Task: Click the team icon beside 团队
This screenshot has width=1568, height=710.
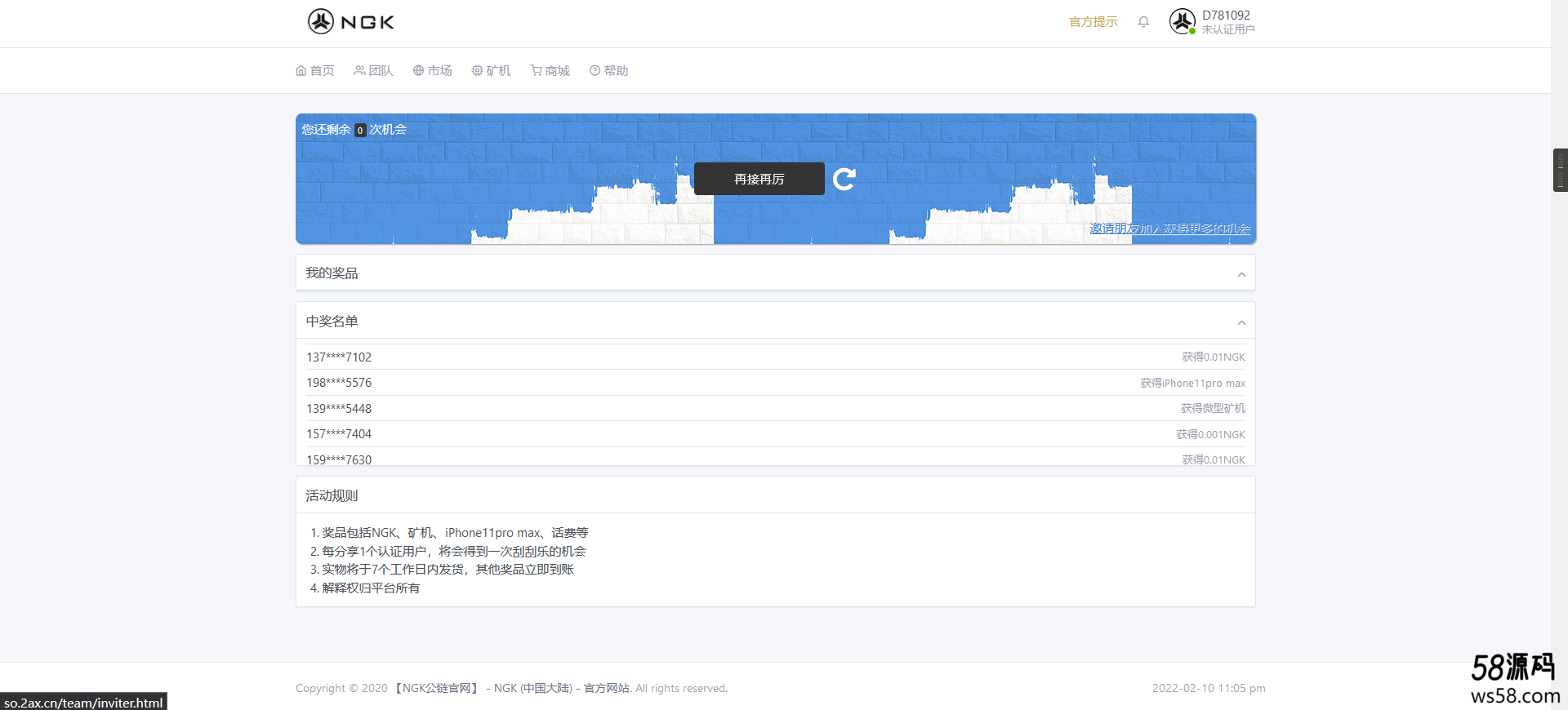Action: pyautogui.click(x=359, y=71)
